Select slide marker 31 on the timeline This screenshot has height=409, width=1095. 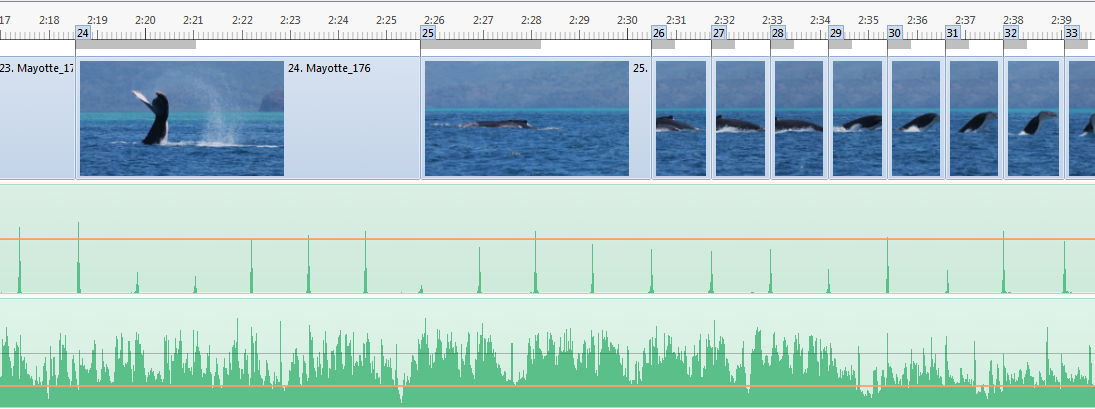(x=953, y=33)
